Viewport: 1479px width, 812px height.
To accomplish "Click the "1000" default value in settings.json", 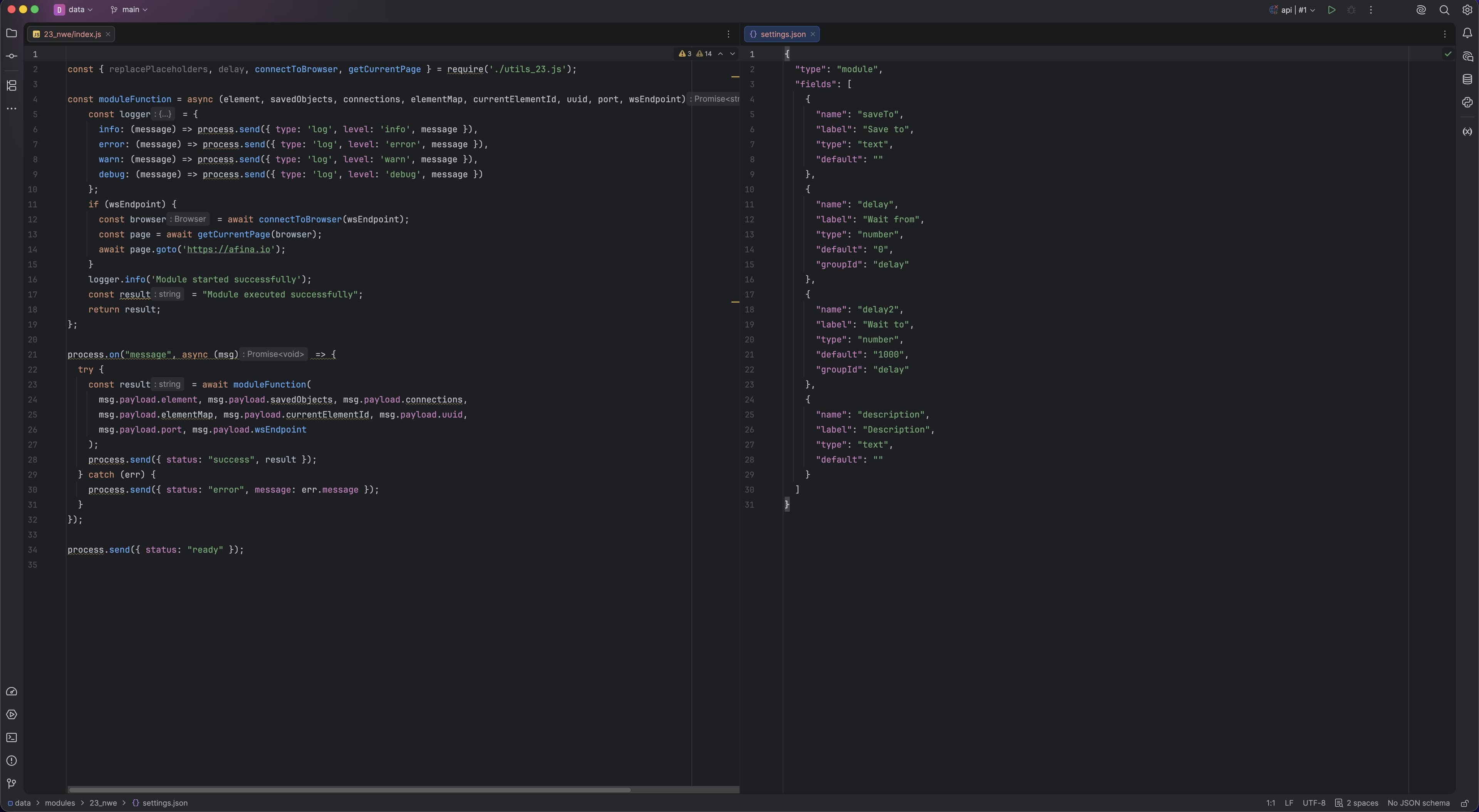I will point(888,355).
